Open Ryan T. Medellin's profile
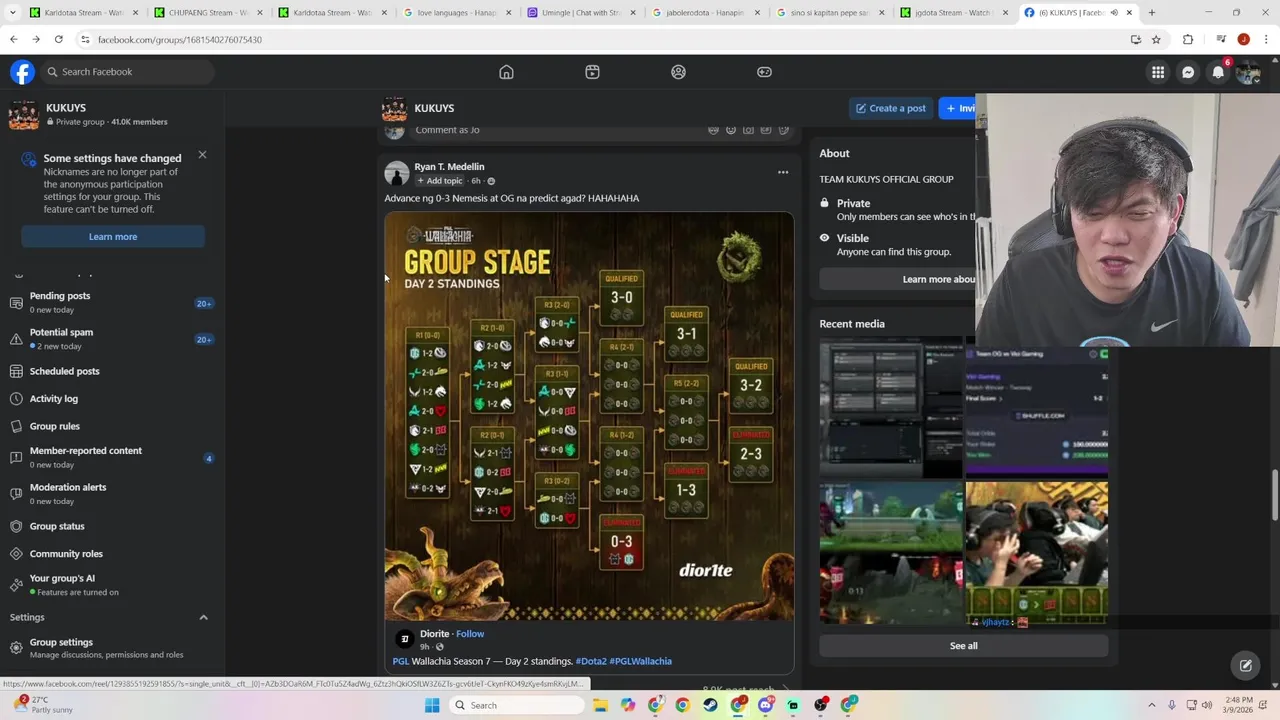1280x720 pixels. pos(449,167)
